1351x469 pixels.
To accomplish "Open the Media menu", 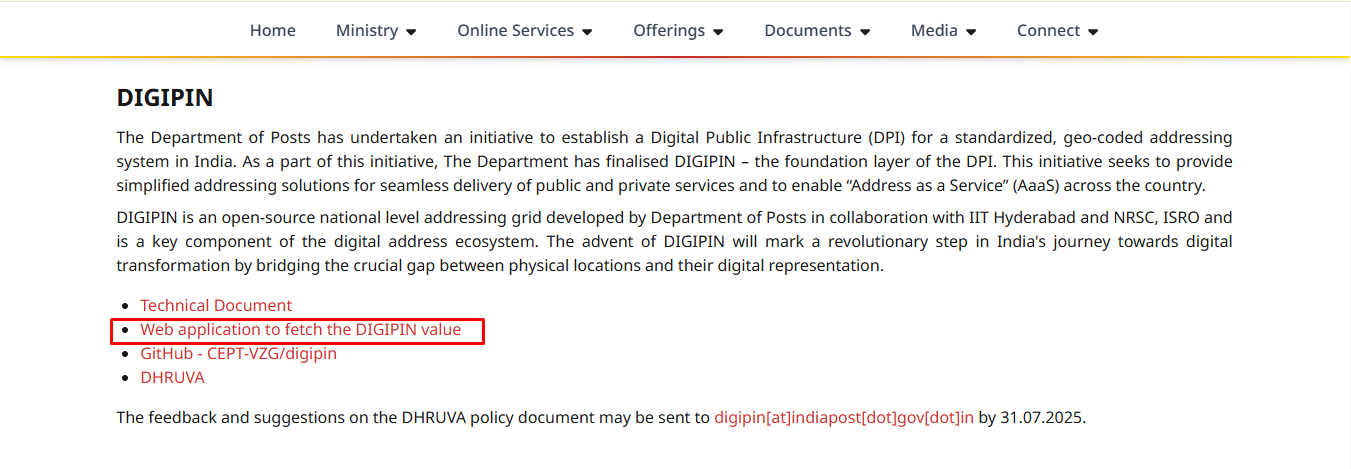I will click(944, 30).
